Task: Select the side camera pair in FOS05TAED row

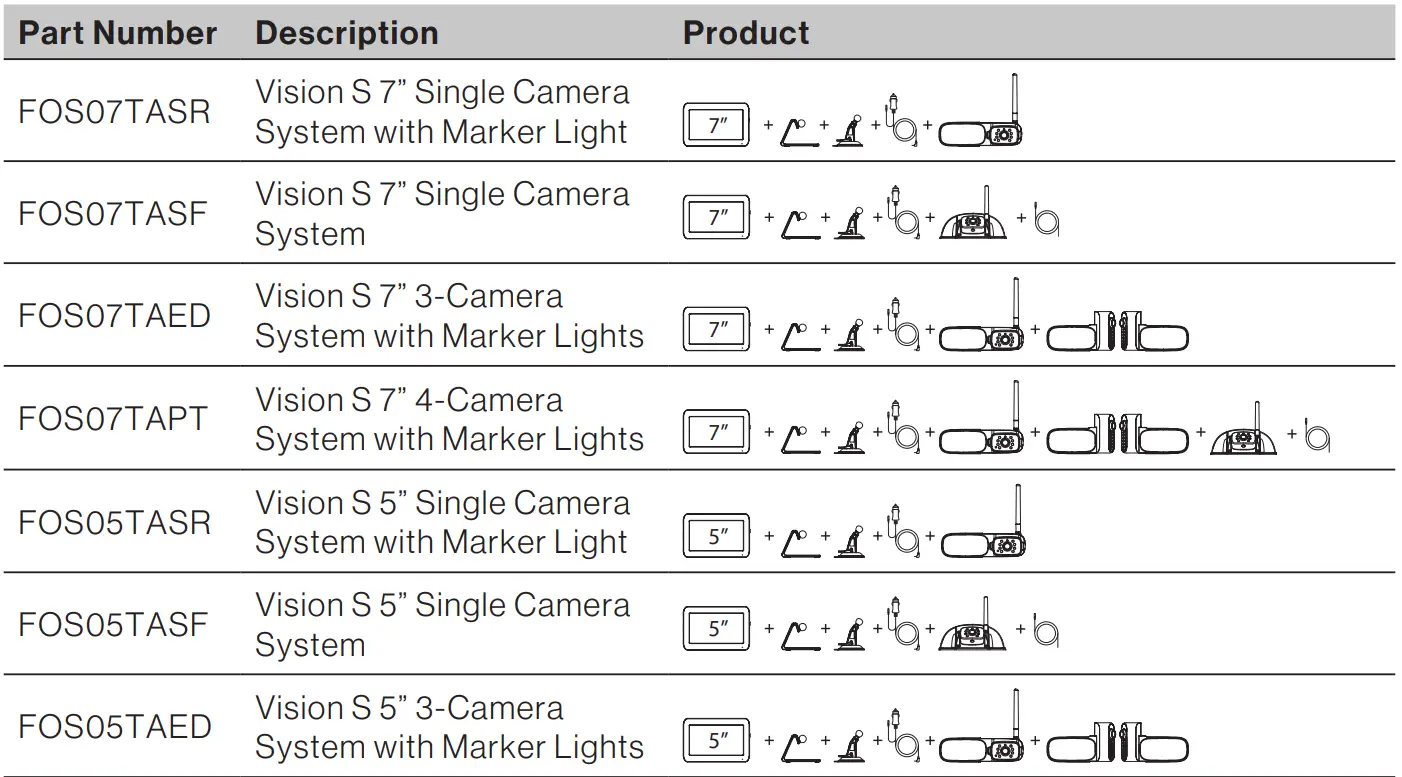Action: click(1118, 741)
